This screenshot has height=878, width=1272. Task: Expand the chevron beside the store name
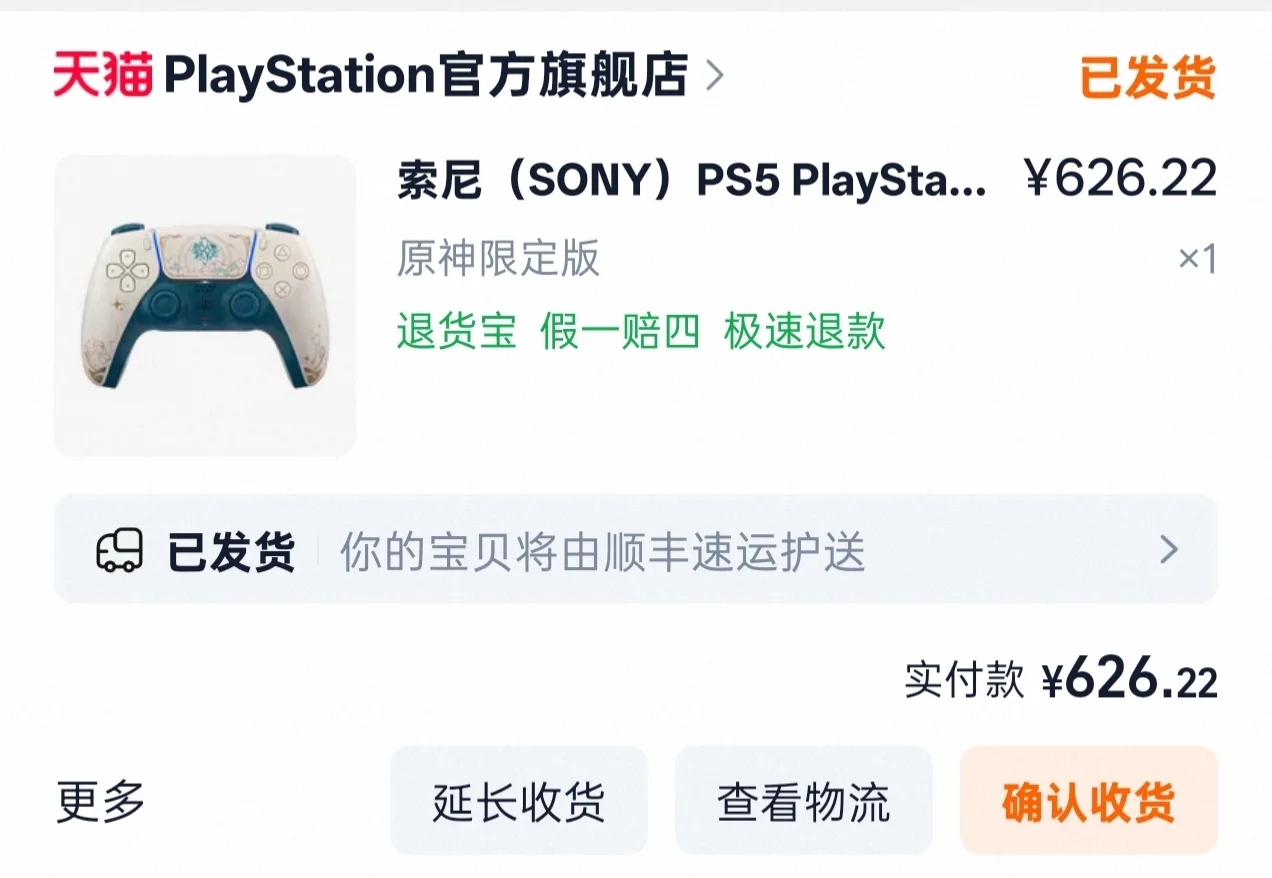click(x=714, y=76)
